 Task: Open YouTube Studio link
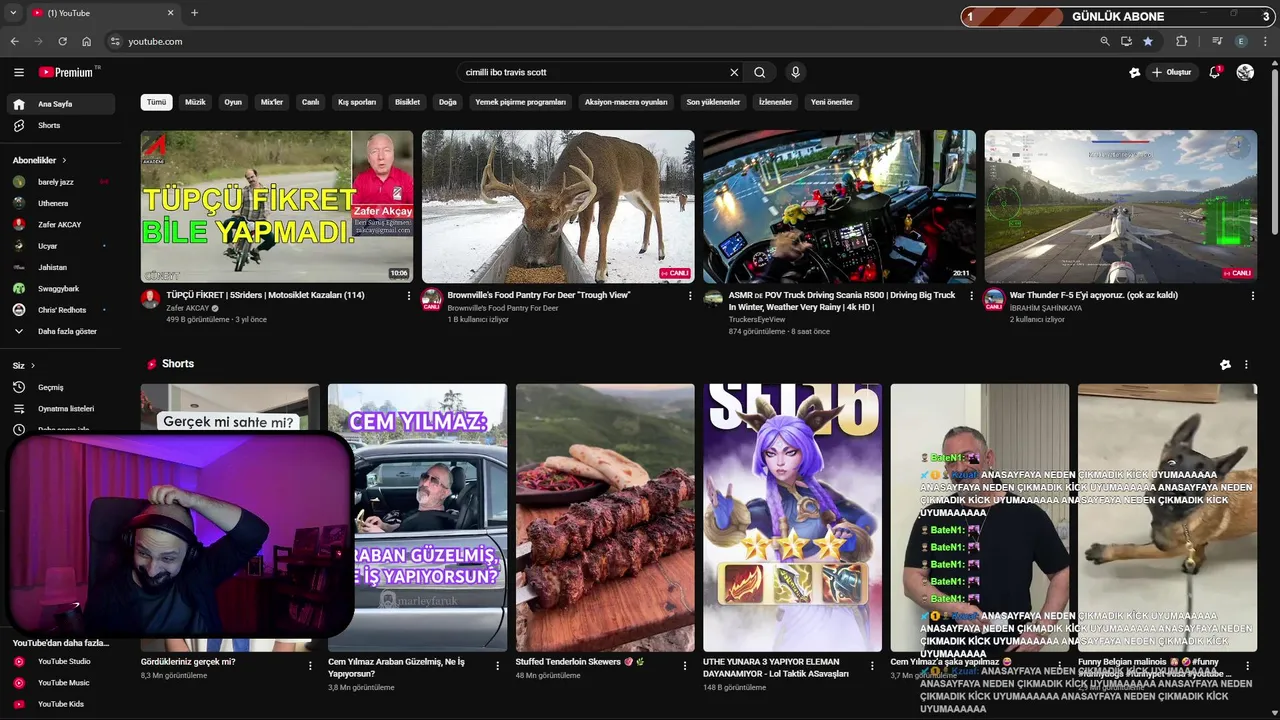(x=60, y=661)
